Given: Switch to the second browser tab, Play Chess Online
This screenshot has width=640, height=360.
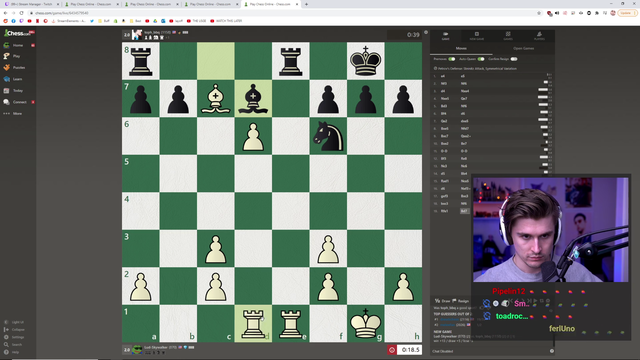Looking at the screenshot, I should [x=91, y=4].
